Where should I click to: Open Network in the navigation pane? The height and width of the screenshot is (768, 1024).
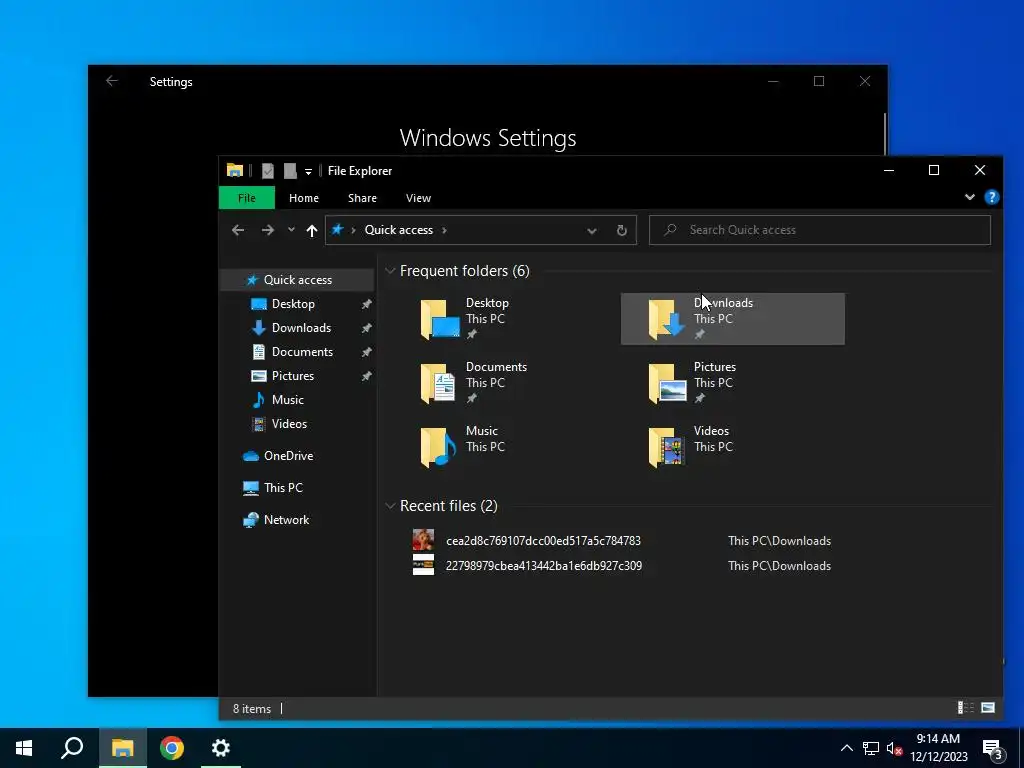pos(286,520)
